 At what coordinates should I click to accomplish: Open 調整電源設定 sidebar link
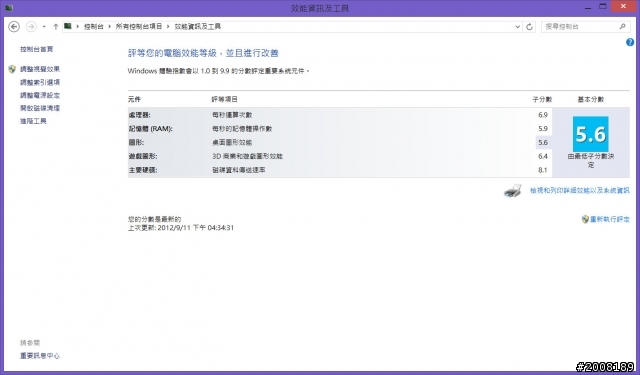[x=40, y=95]
